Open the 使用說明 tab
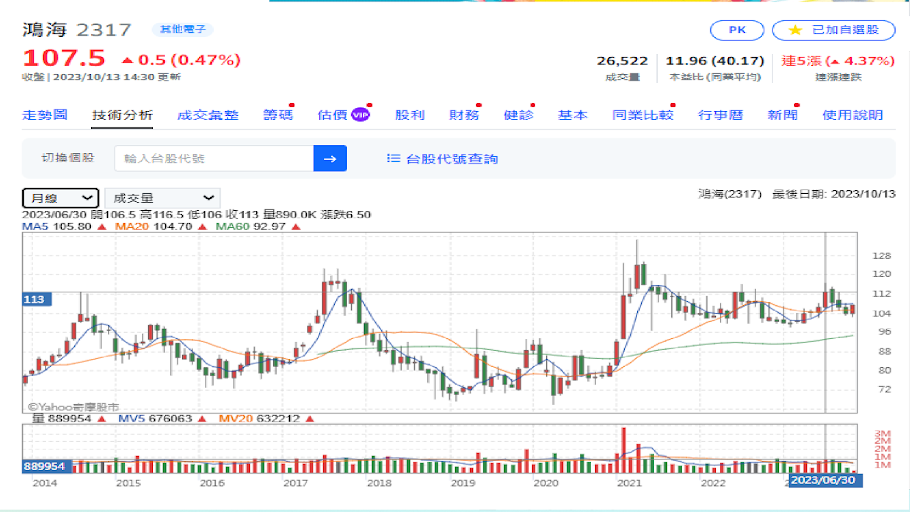The height and width of the screenshot is (512, 910). (853, 115)
